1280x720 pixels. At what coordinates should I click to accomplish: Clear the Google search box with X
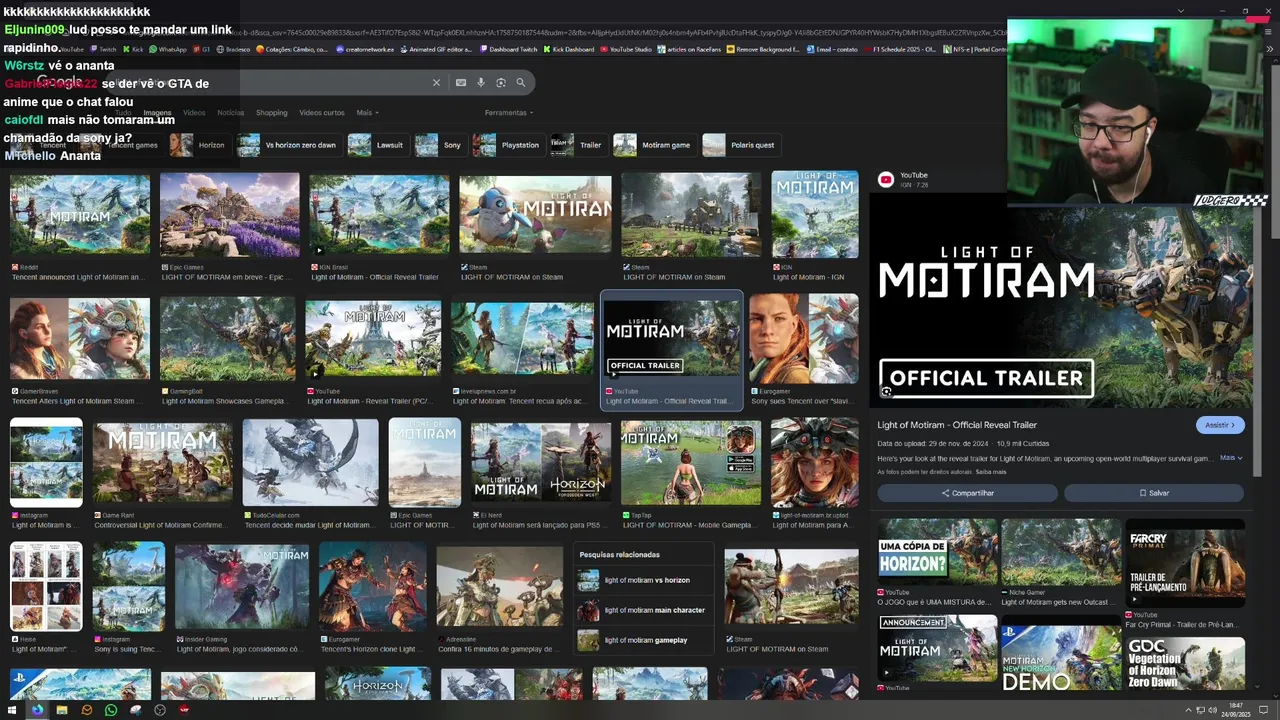tap(436, 83)
